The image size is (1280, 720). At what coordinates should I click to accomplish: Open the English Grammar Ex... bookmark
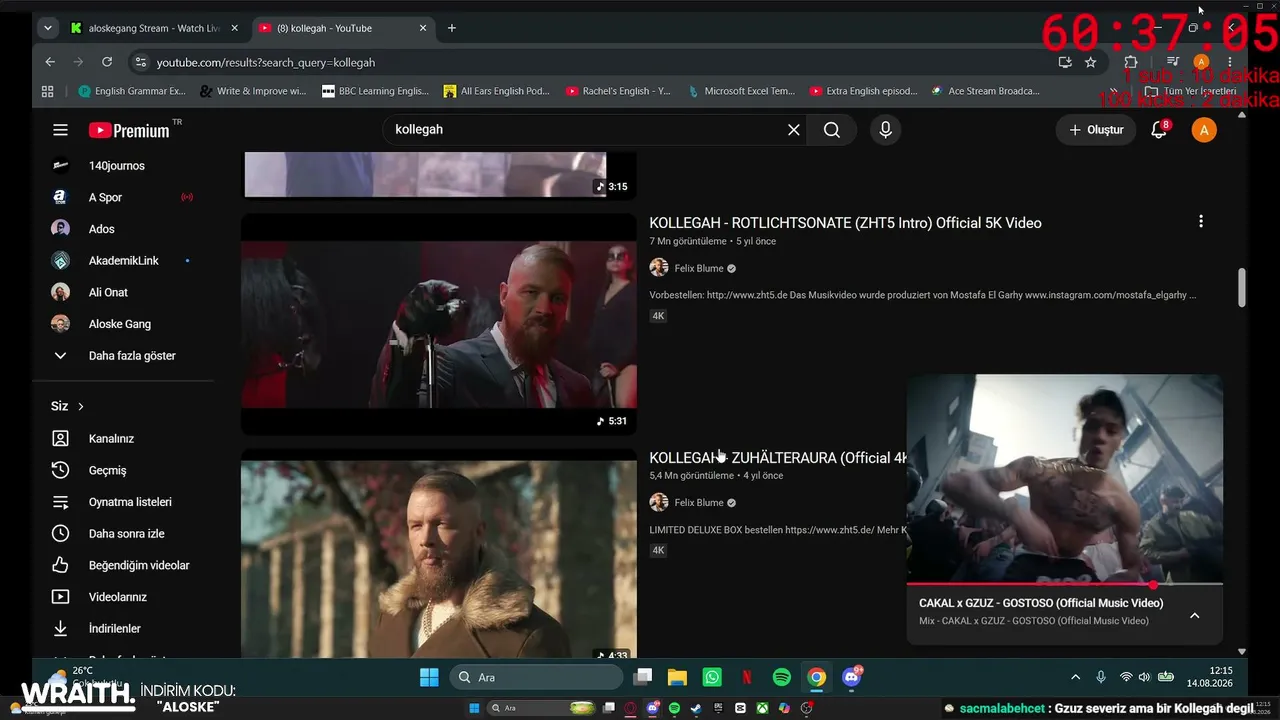132,91
